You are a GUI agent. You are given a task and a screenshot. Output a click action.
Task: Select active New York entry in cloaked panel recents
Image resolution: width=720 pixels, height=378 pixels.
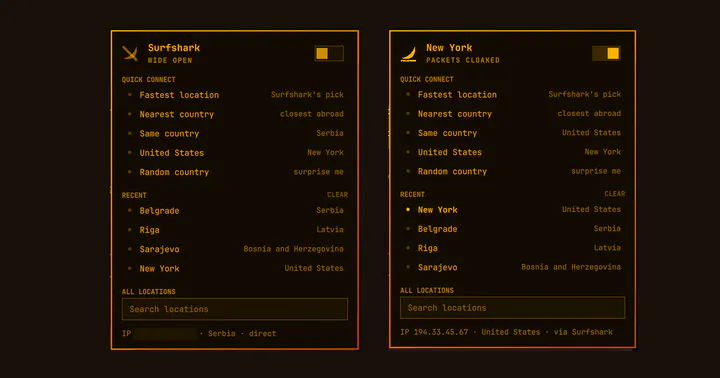[x=512, y=210]
